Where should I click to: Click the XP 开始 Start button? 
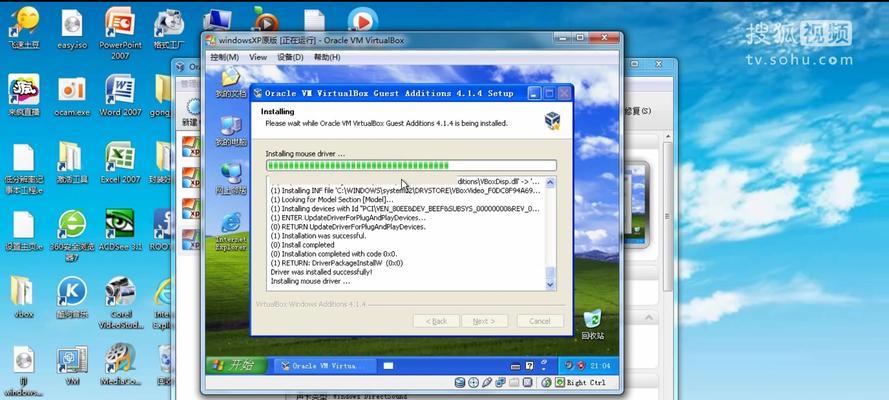234,365
